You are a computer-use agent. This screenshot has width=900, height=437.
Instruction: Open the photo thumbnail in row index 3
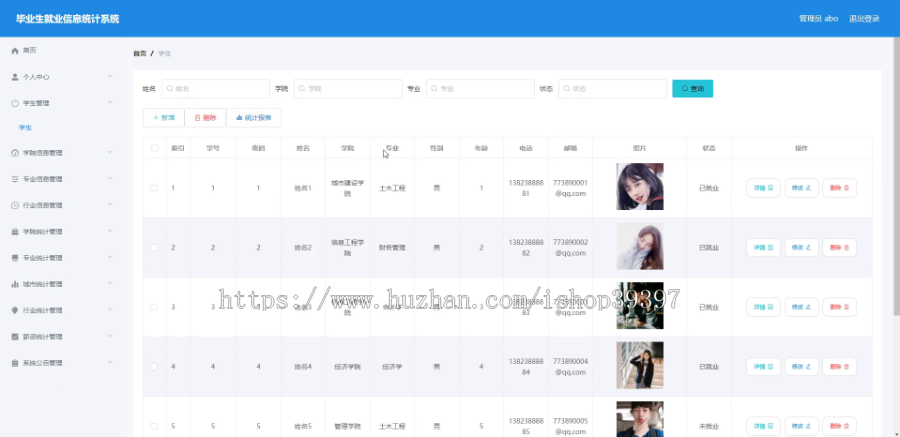[640, 305]
